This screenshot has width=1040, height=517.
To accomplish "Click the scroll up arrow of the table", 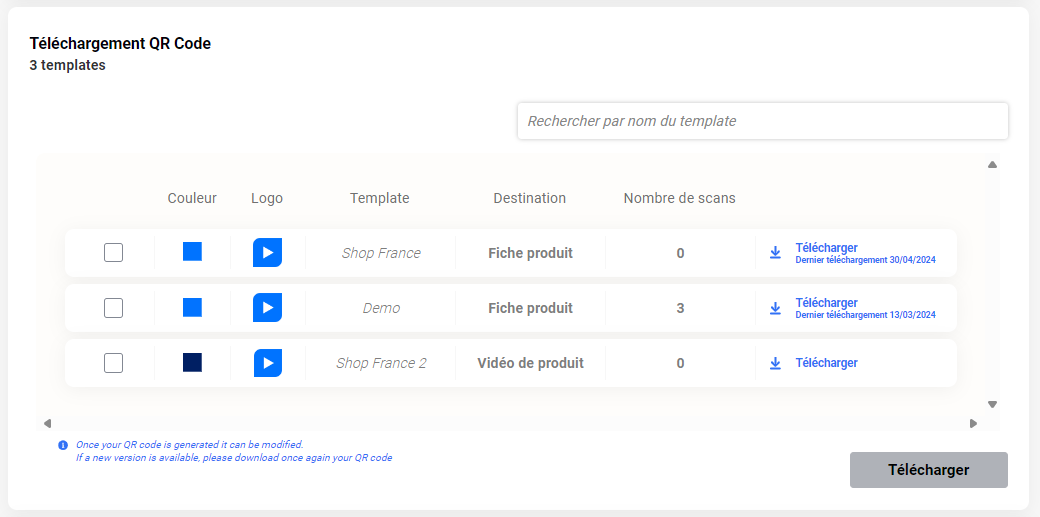I will point(992,165).
